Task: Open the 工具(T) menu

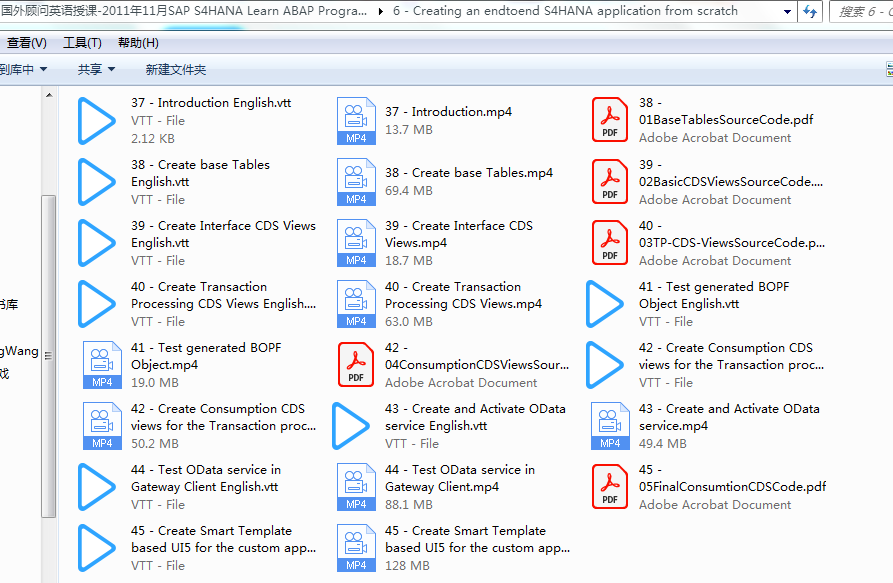Action: click(x=83, y=43)
